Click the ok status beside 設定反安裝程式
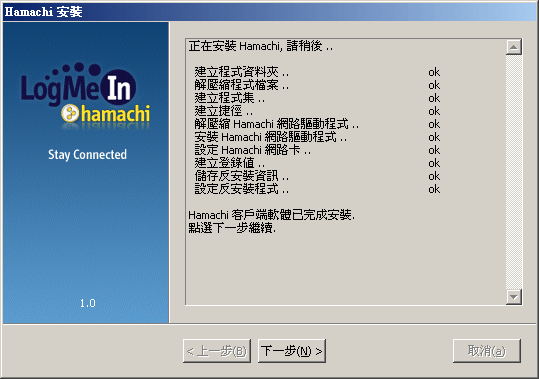Image resolution: width=539 pixels, height=379 pixels. click(434, 189)
